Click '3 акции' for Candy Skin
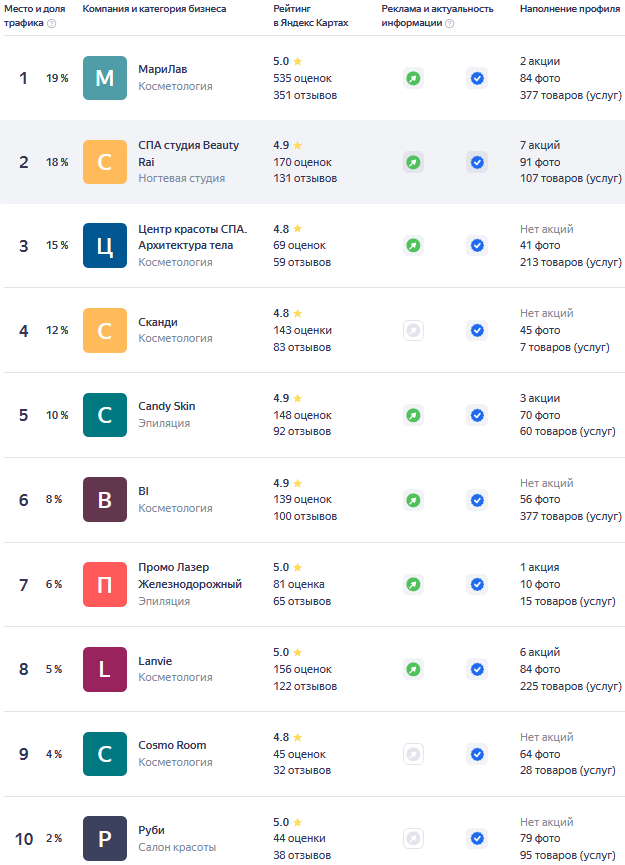625x865 pixels. click(x=540, y=398)
